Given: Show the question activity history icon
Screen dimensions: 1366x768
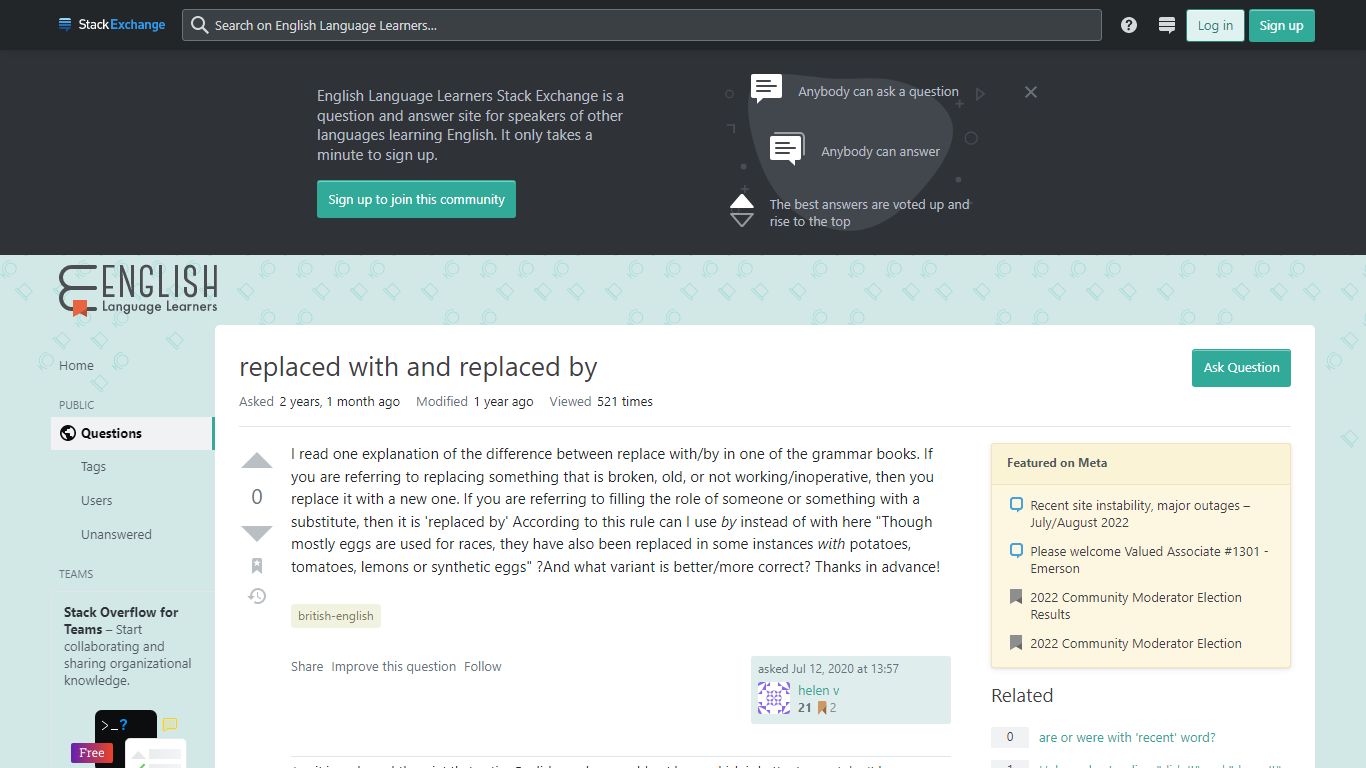Looking at the screenshot, I should (257, 596).
